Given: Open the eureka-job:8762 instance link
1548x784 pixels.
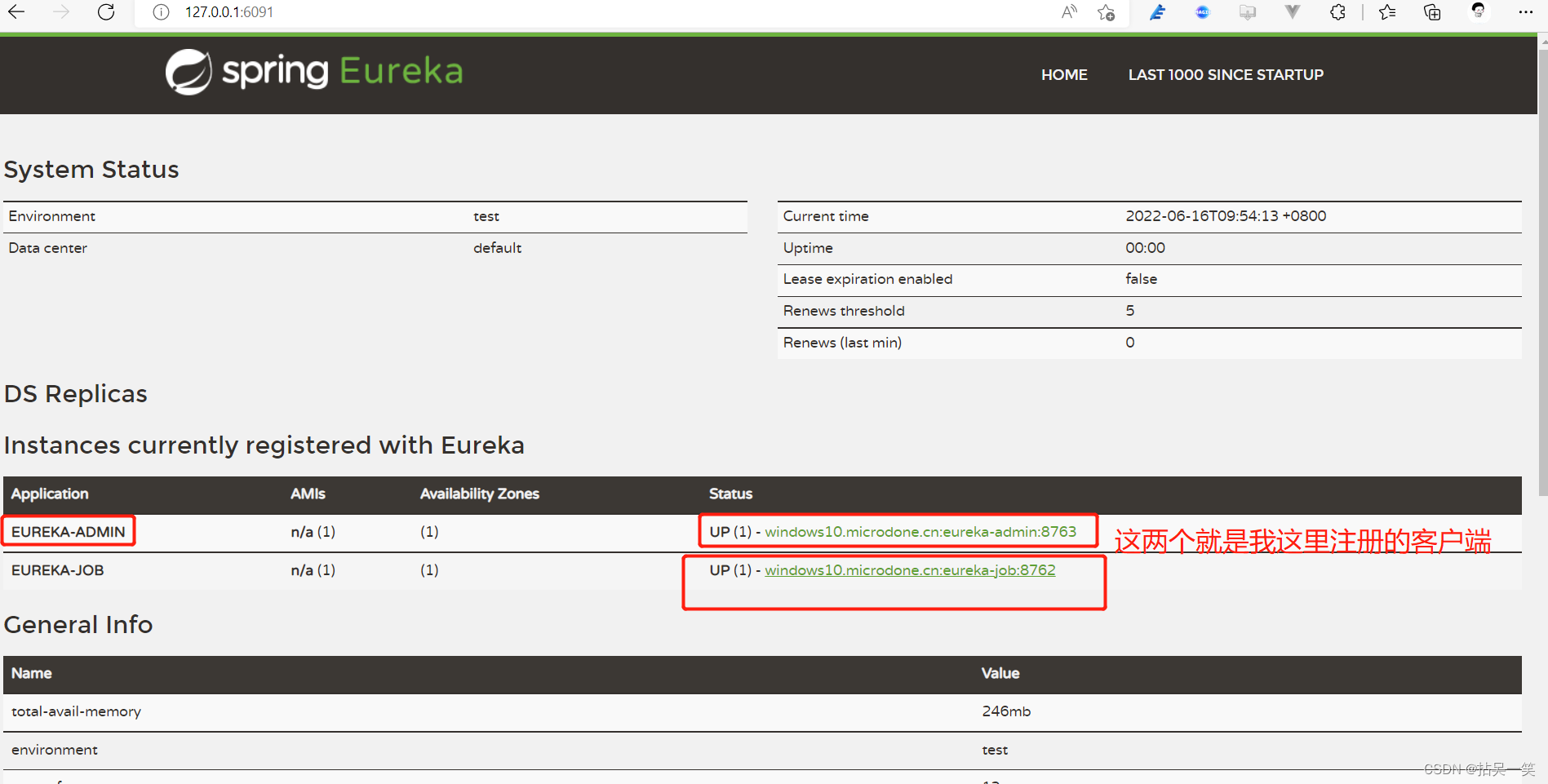Looking at the screenshot, I should coord(910,570).
